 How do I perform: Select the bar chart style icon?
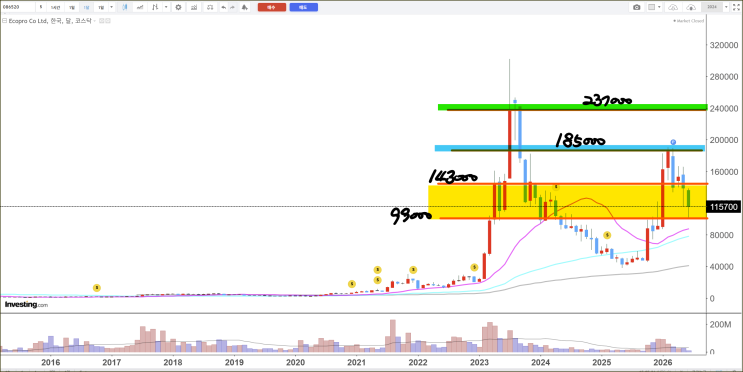(155, 7)
